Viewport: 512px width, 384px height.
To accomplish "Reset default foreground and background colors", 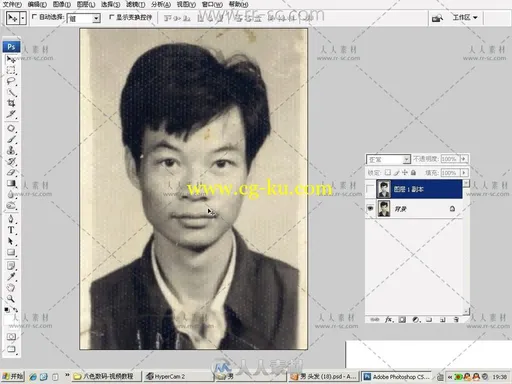I will (7, 310).
